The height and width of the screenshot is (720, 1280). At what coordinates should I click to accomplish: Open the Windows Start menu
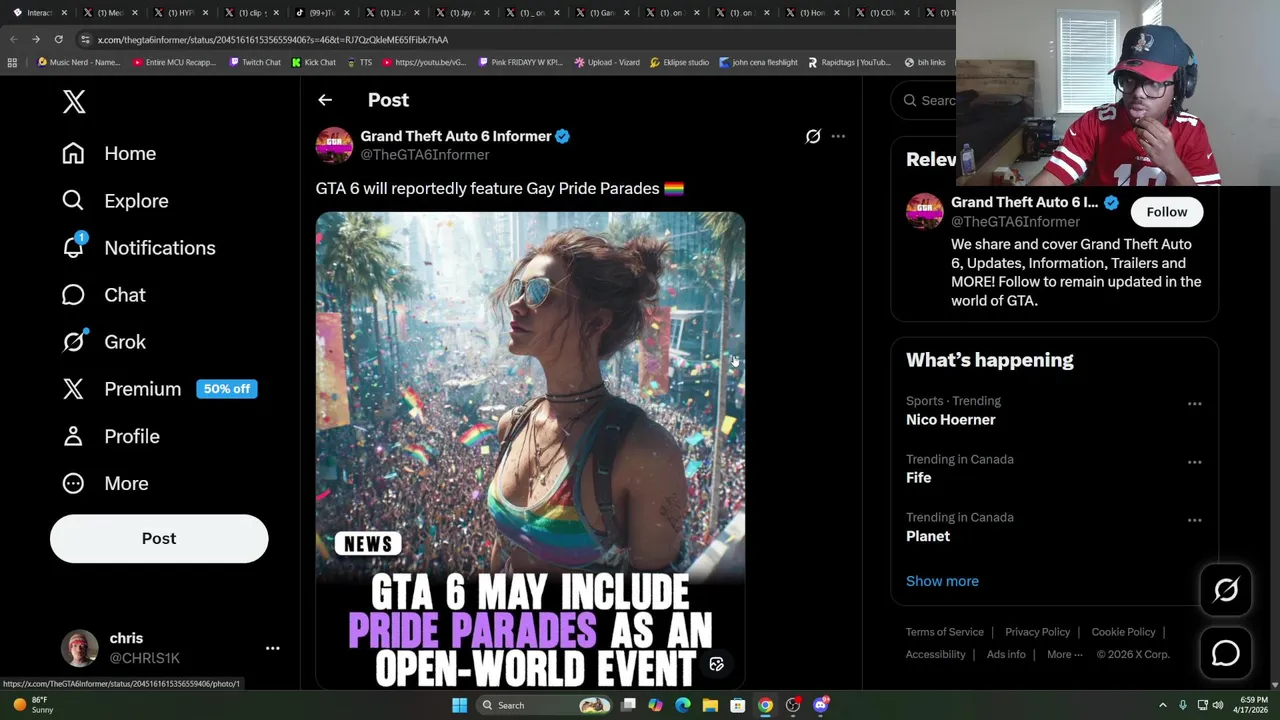click(459, 705)
